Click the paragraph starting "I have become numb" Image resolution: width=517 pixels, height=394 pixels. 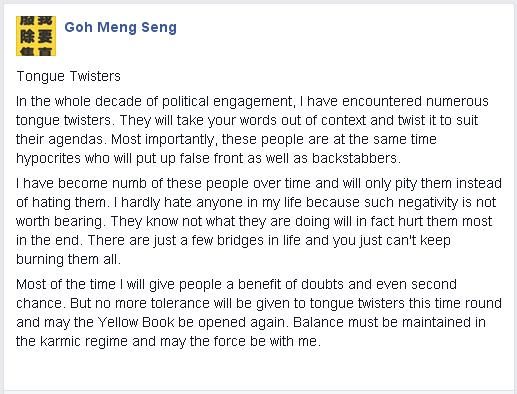tap(259, 221)
